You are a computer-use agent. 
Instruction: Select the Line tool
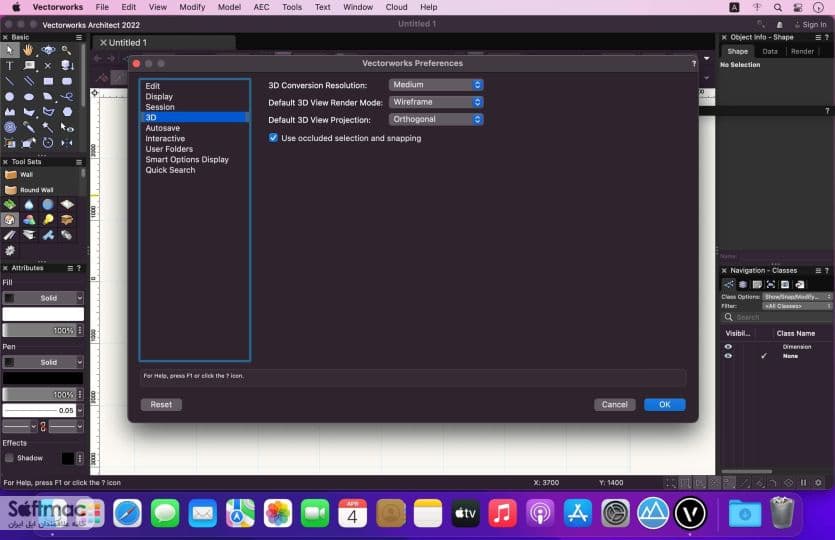(x=10, y=81)
